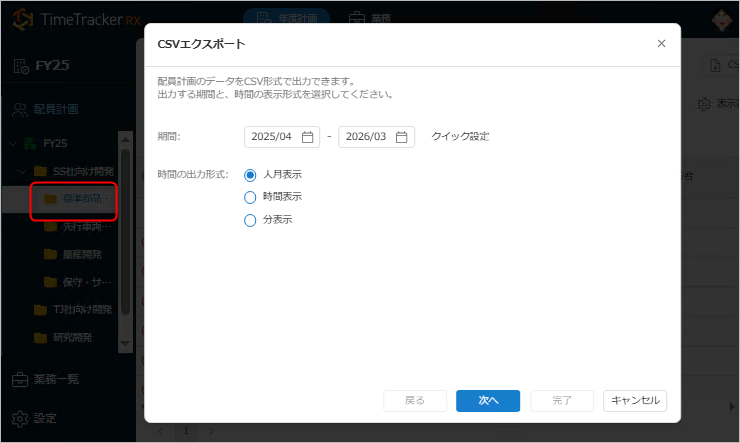Open the start date calendar icon
Viewport: 740px width, 443px height.
307,137
